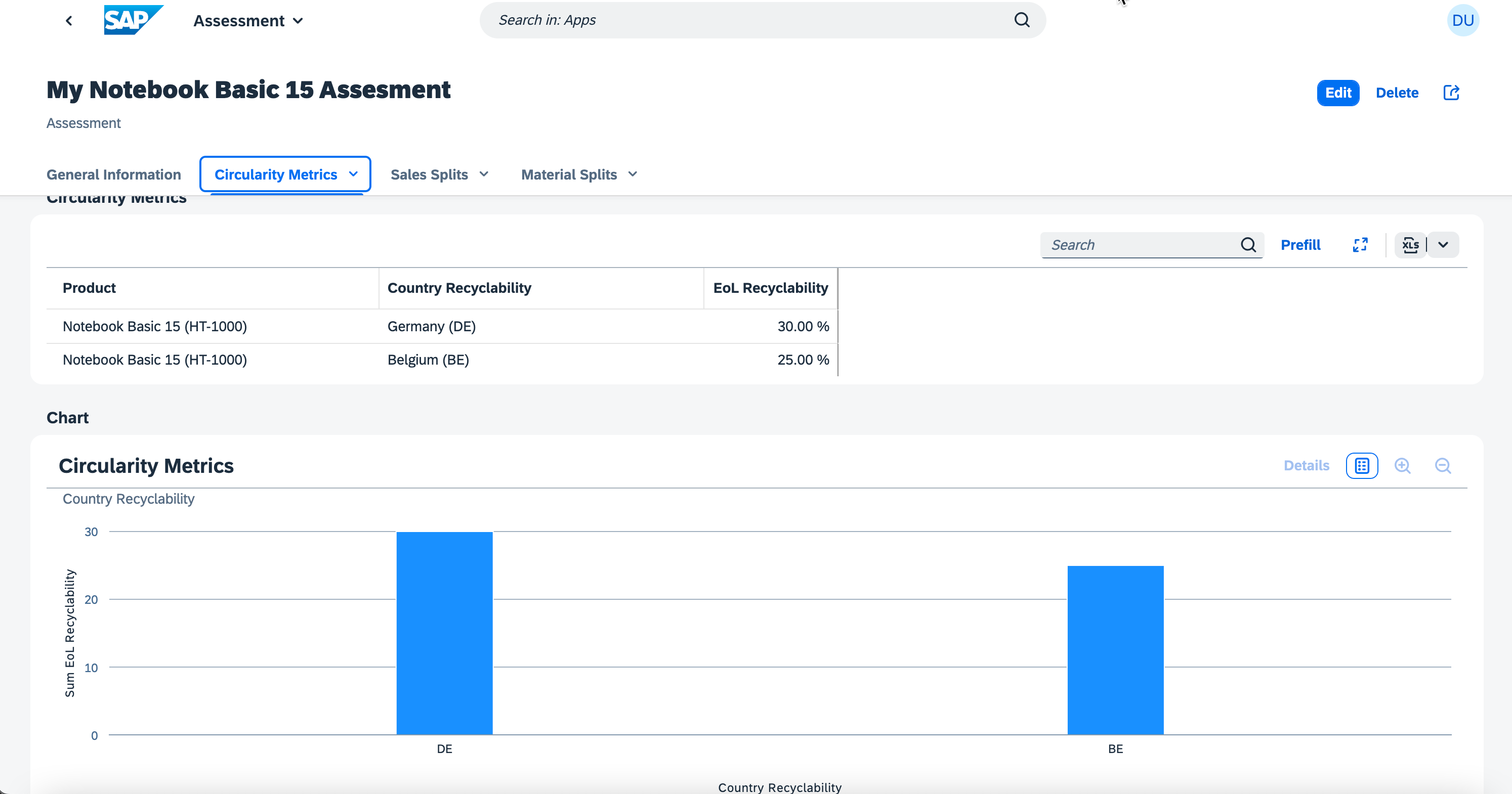This screenshot has width=1512, height=794.
Task: Click the Edit button
Action: click(x=1337, y=93)
